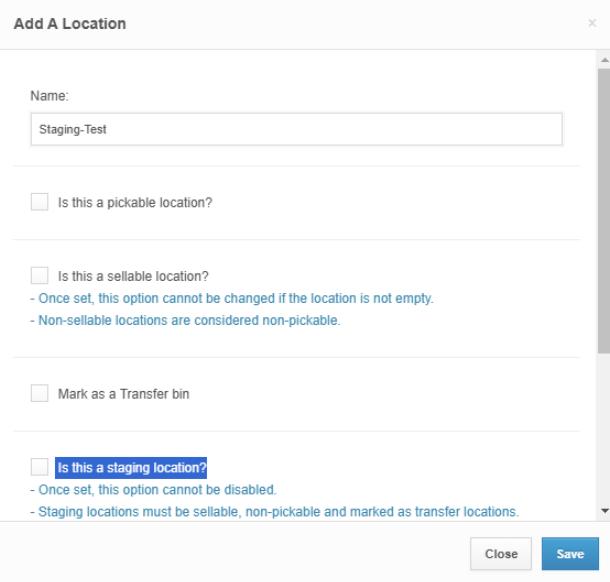Click the vertical scrollbar thumb

point(603,210)
